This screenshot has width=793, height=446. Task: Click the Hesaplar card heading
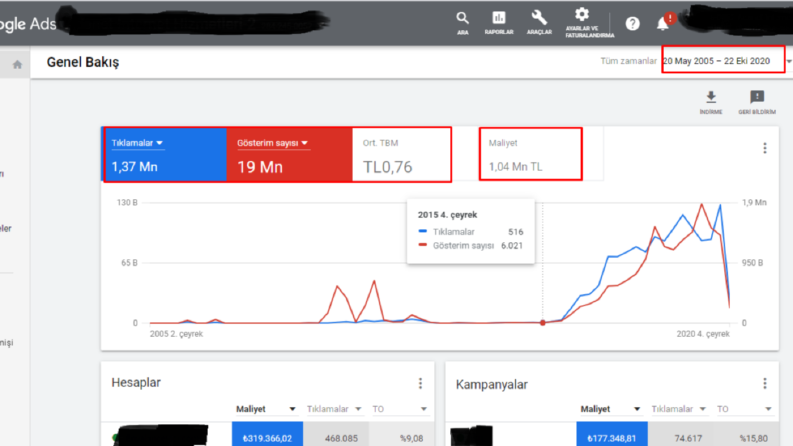click(x=136, y=383)
